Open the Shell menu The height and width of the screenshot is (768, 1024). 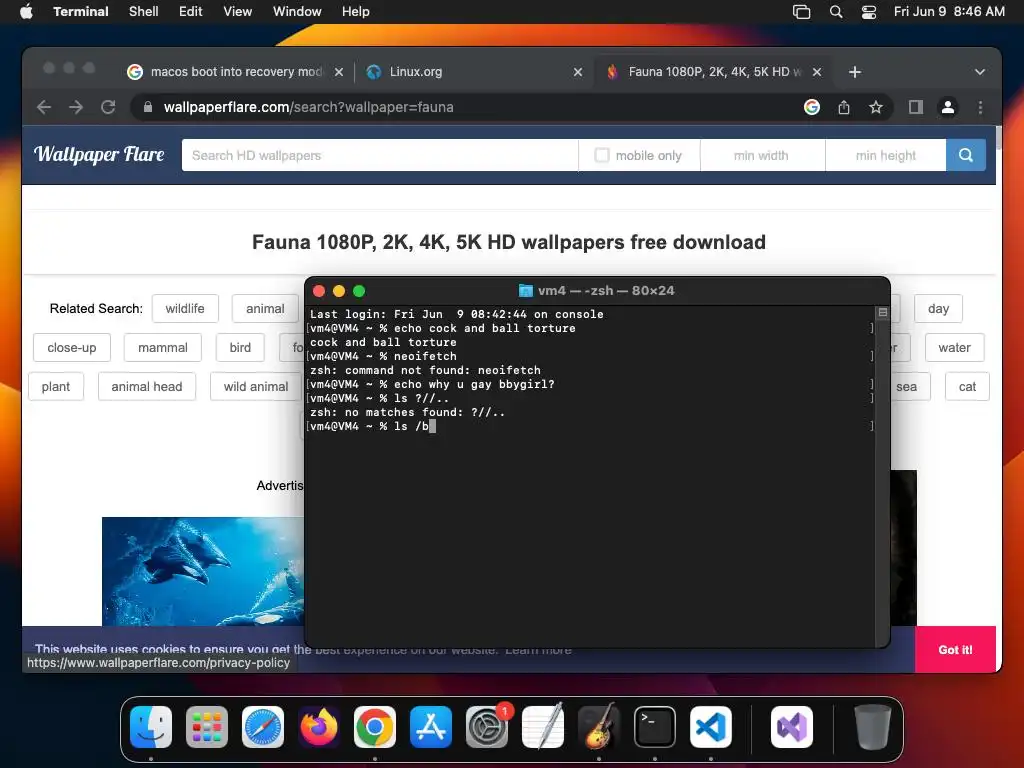coord(144,11)
